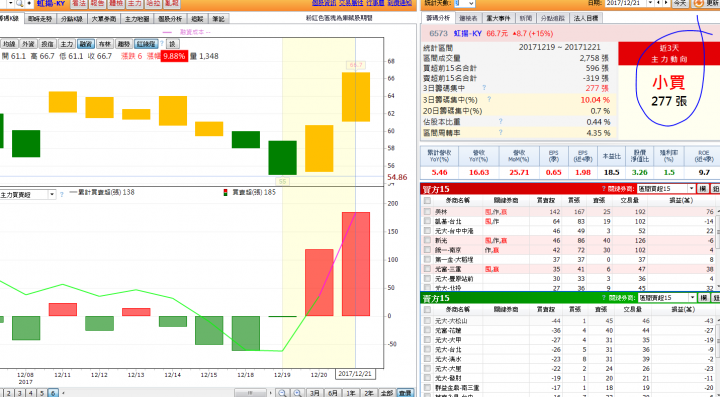Click the zoom-in magnifier below the chart

point(298,393)
